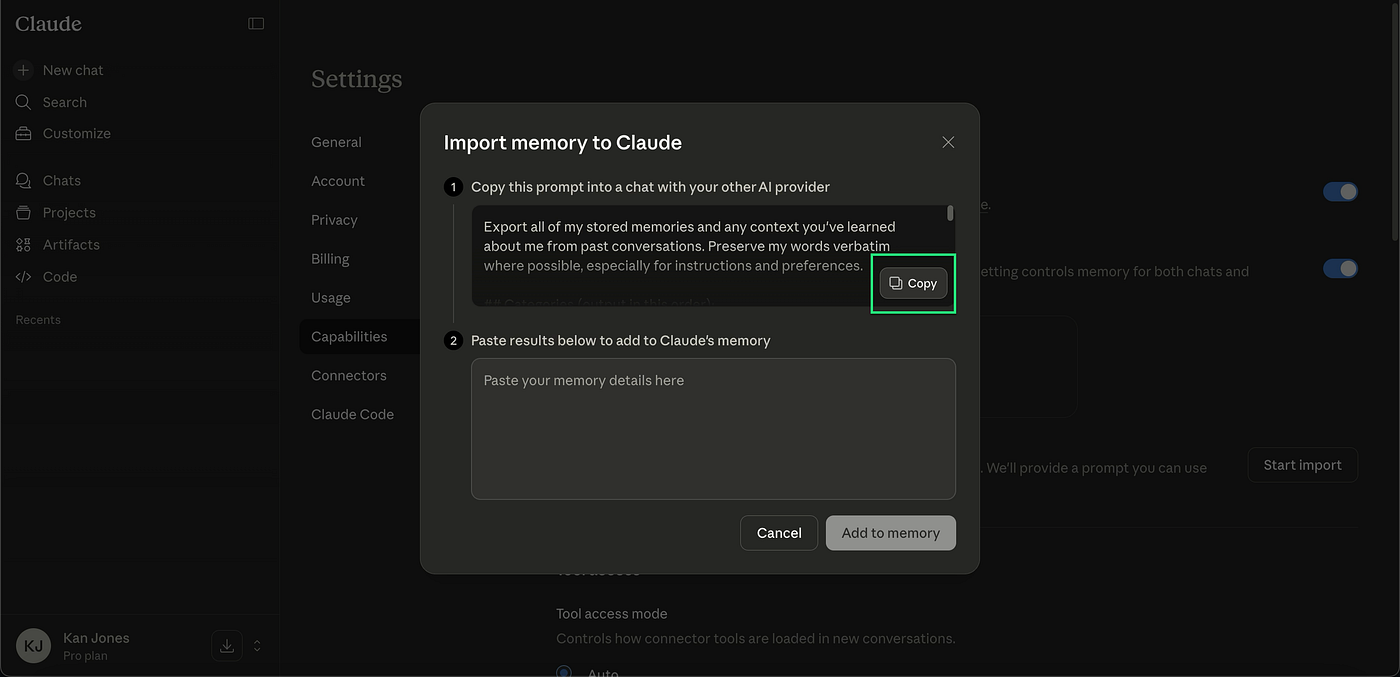Click the Claude logo text

pyautogui.click(x=48, y=24)
